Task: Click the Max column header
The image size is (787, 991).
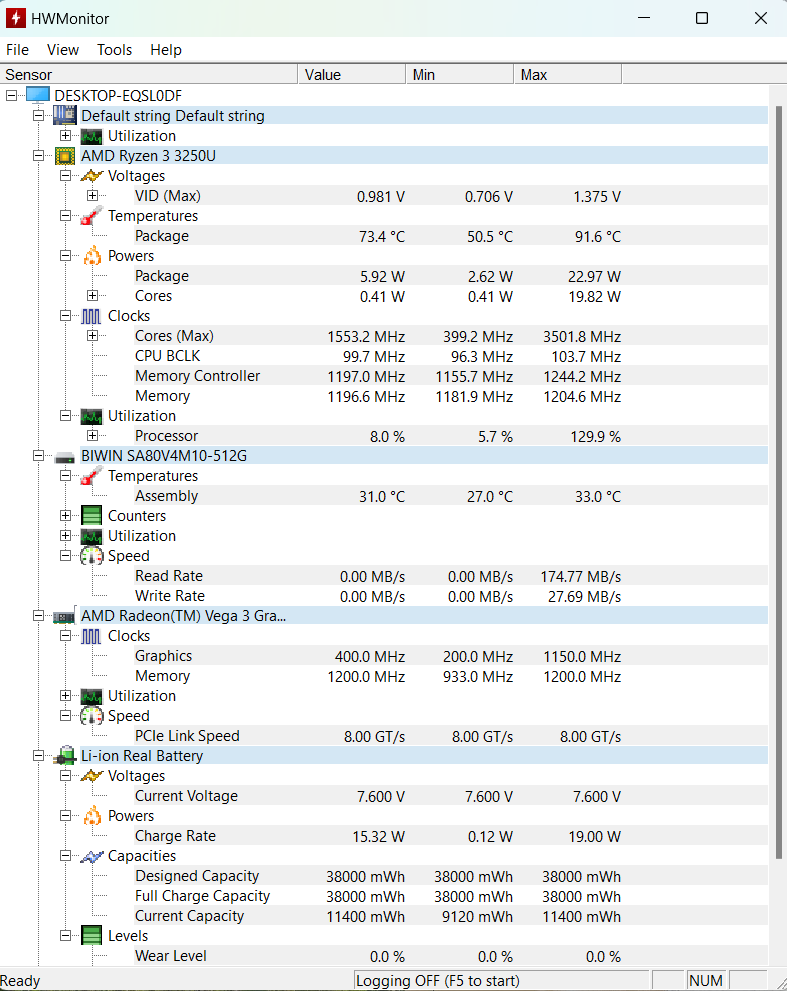Action: tap(566, 75)
